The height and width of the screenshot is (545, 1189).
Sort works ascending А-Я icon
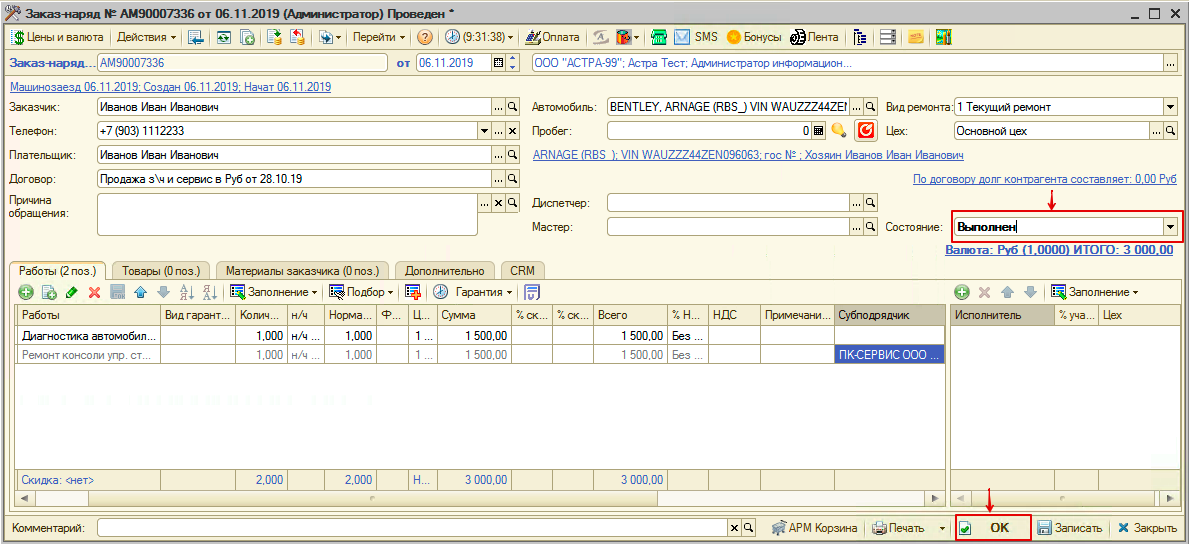(187, 292)
